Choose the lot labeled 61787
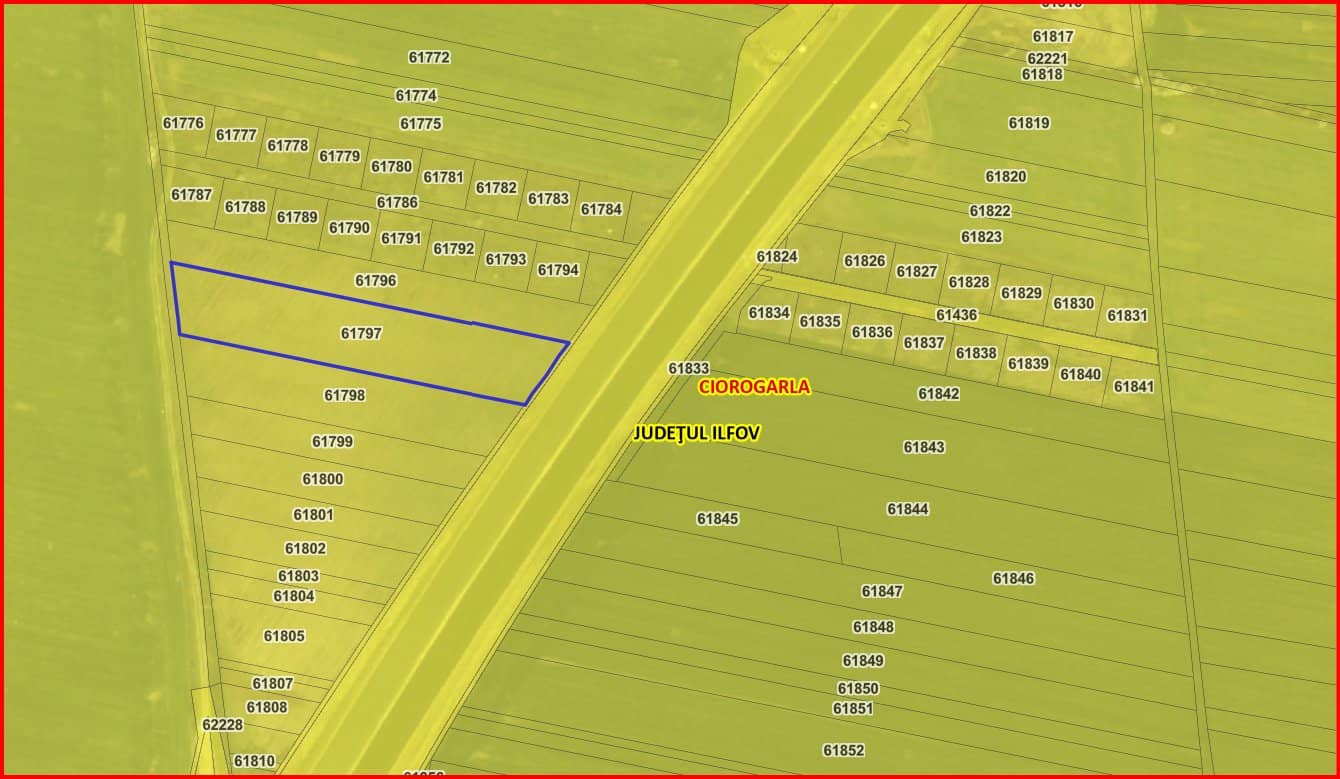 click(191, 194)
